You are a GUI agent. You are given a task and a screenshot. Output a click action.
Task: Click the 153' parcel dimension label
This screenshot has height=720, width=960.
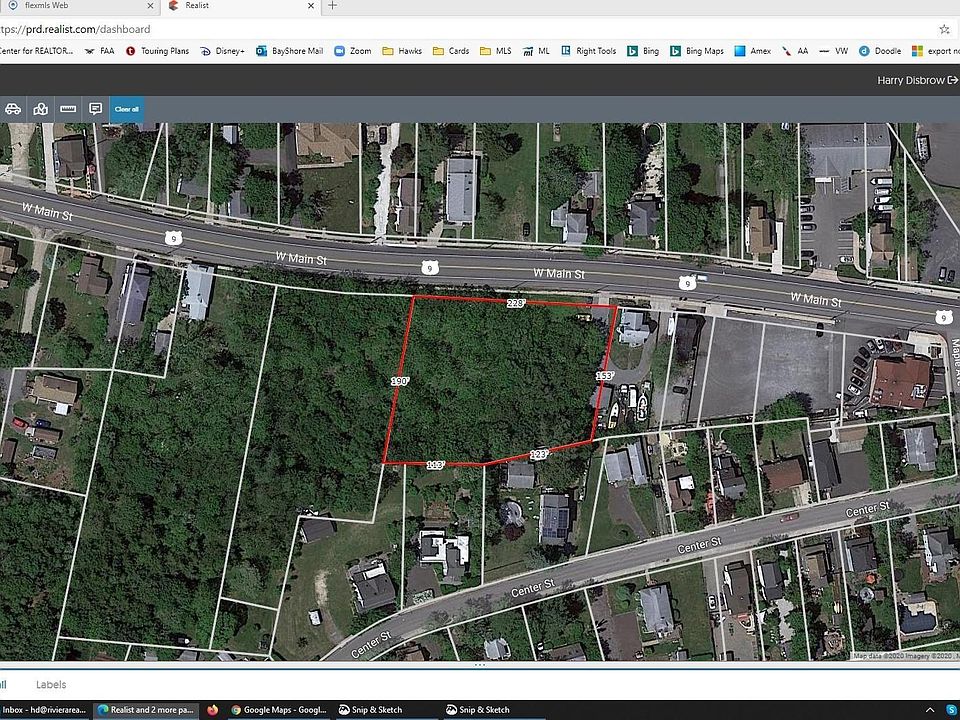(604, 375)
